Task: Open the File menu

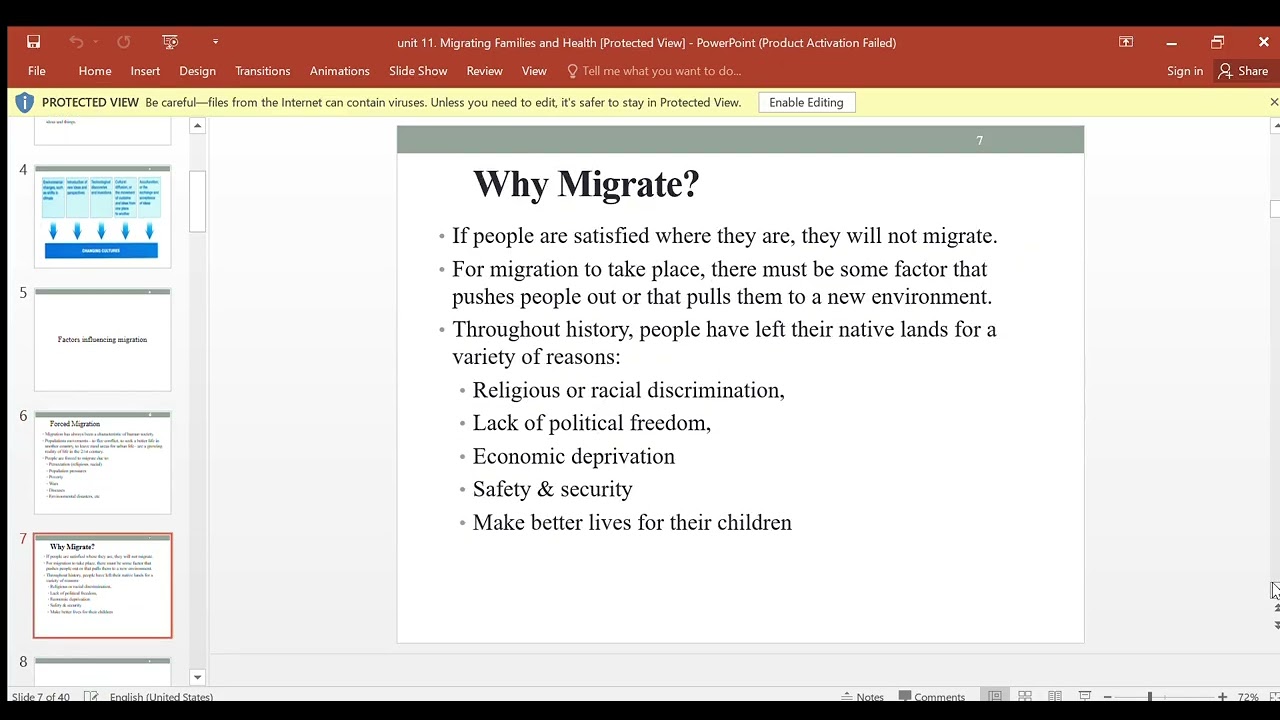Action: 37,71
